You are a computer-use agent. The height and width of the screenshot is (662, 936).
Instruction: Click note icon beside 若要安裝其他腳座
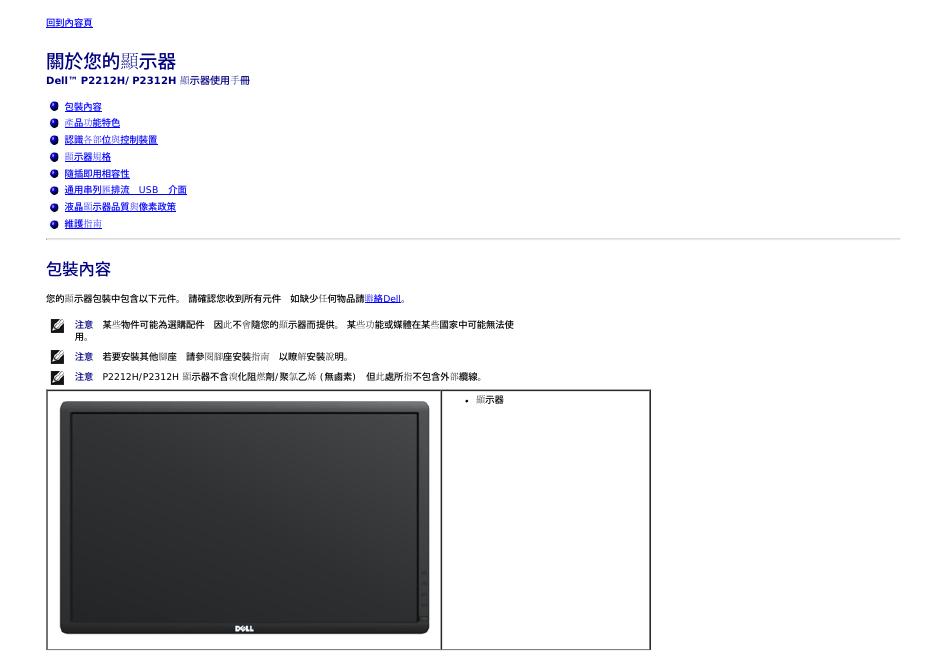[57, 357]
